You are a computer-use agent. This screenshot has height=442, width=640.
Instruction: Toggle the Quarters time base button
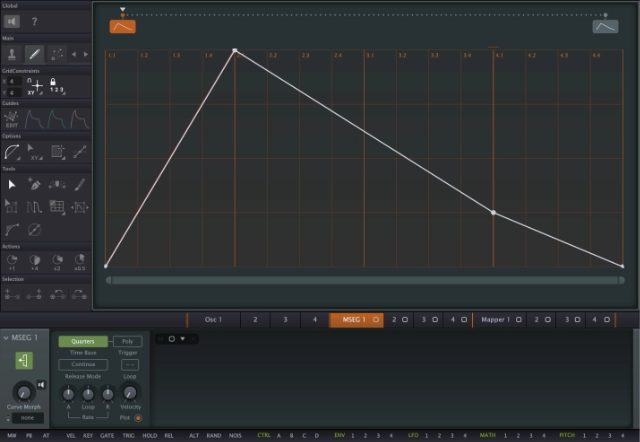82,342
